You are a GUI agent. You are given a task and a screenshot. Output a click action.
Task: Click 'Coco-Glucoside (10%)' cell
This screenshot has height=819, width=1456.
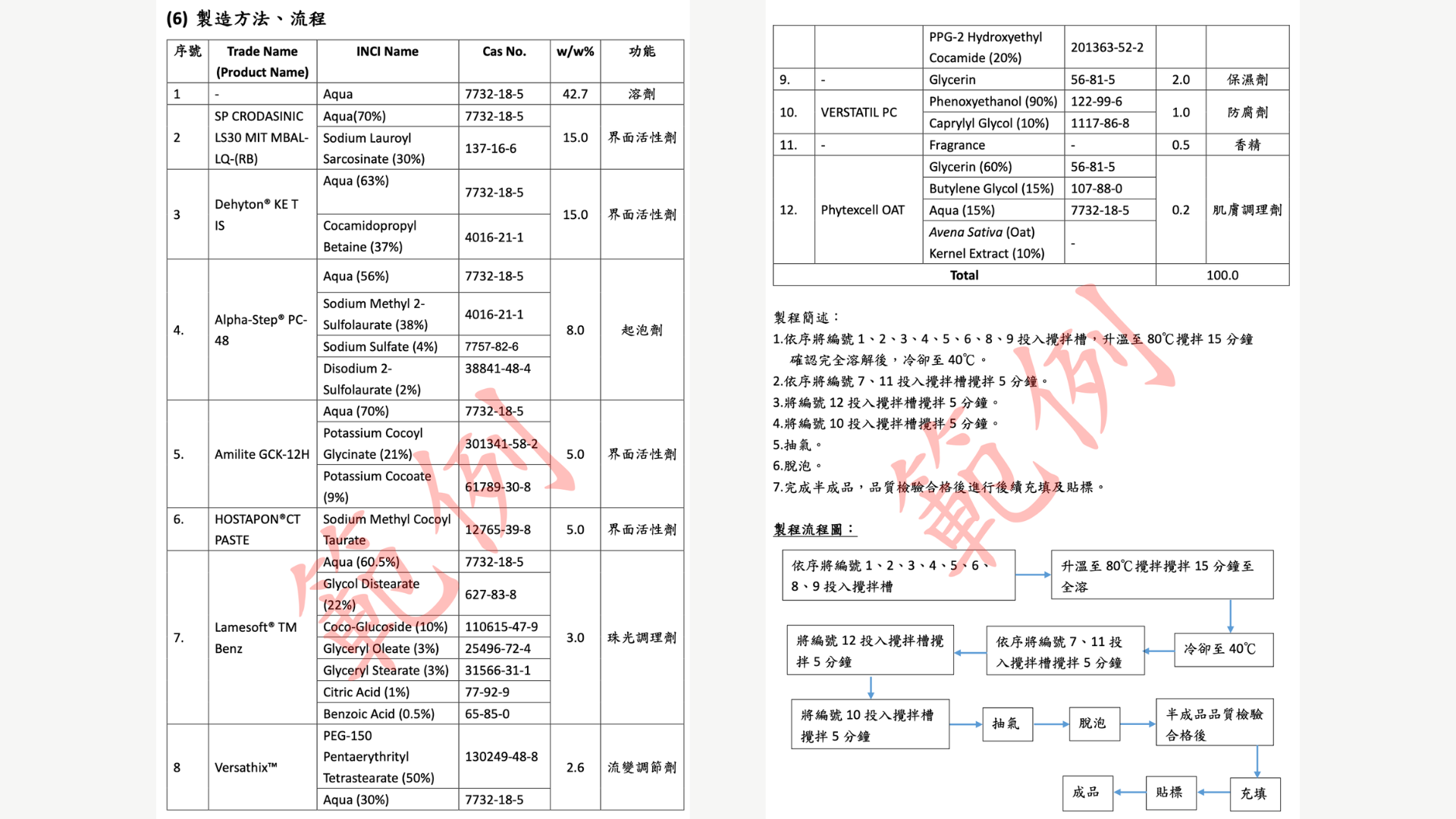click(388, 627)
